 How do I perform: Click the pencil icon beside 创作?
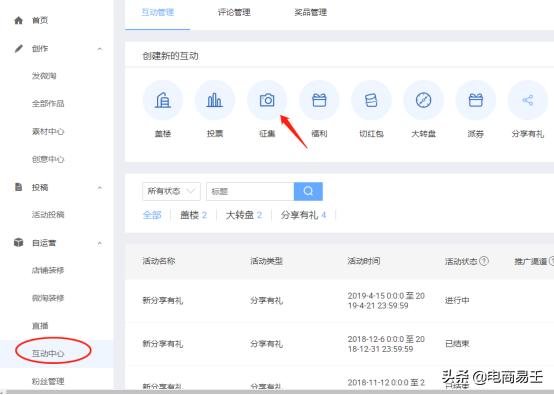pyautogui.click(x=18, y=48)
